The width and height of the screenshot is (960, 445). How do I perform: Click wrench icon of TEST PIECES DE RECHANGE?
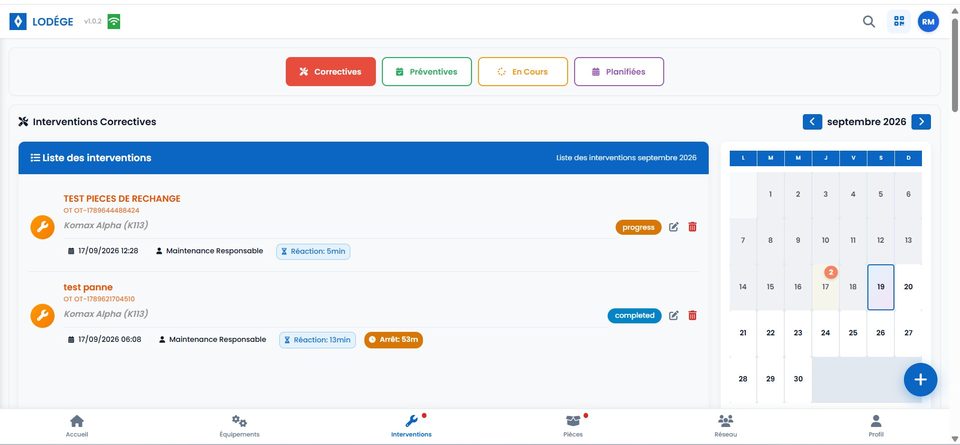42,228
